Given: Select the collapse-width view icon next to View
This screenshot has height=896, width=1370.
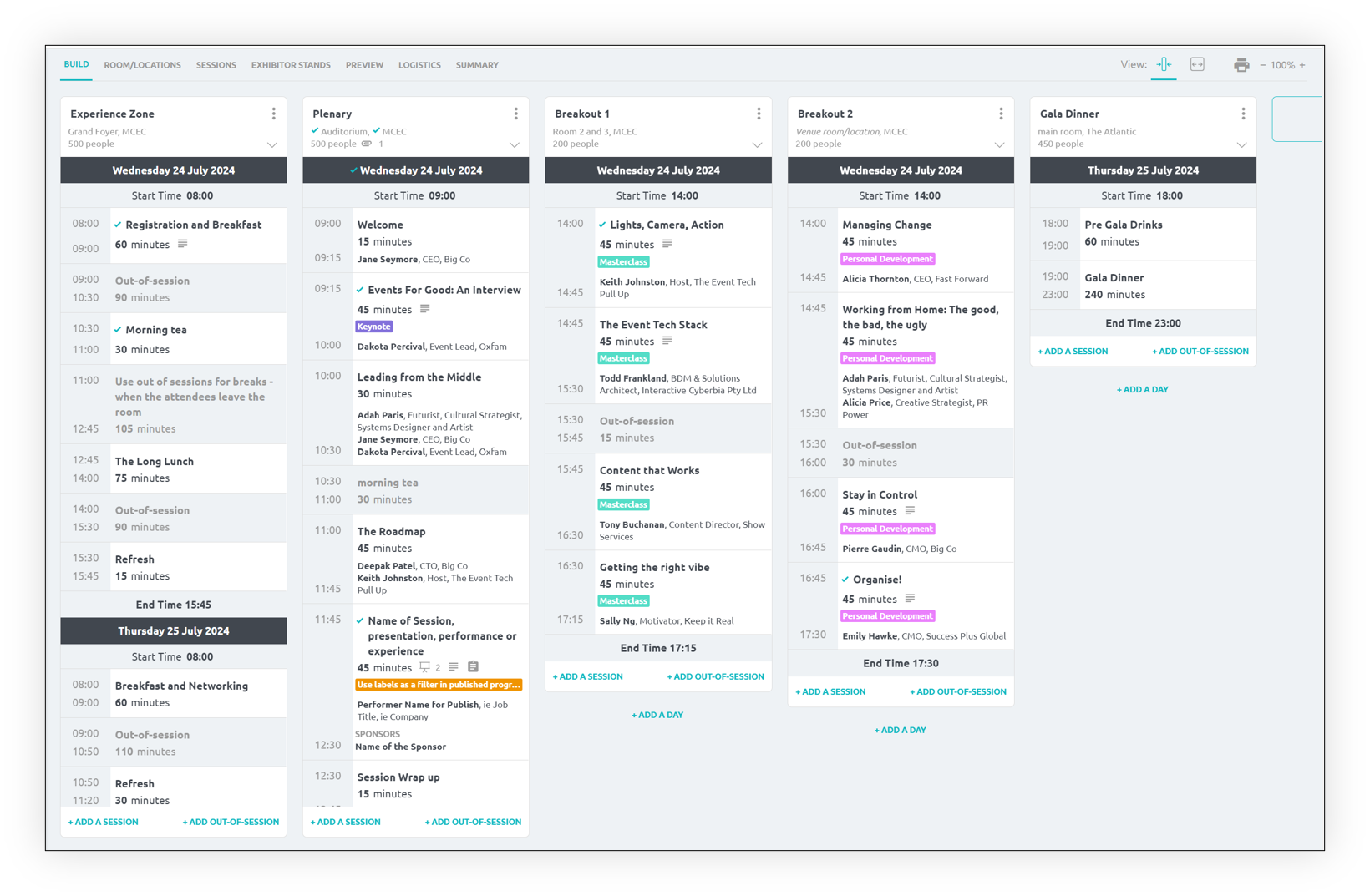Looking at the screenshot, I should click(x=1163, y=64).
